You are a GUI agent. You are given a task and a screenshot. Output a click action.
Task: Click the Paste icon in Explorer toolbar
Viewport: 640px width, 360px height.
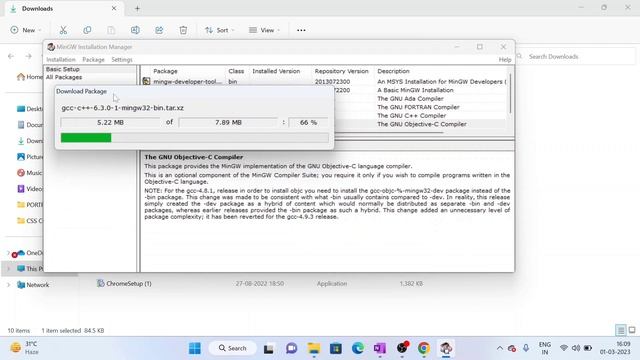click(x=111, y=30)
